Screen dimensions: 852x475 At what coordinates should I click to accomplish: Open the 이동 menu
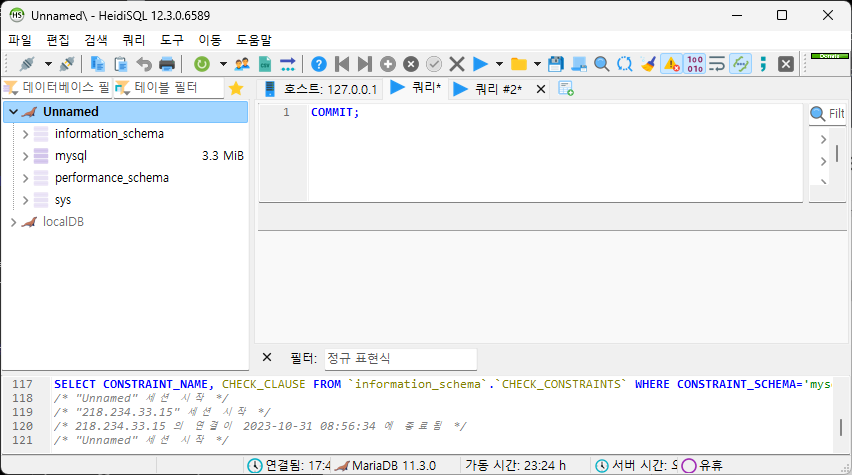[210, 40]
